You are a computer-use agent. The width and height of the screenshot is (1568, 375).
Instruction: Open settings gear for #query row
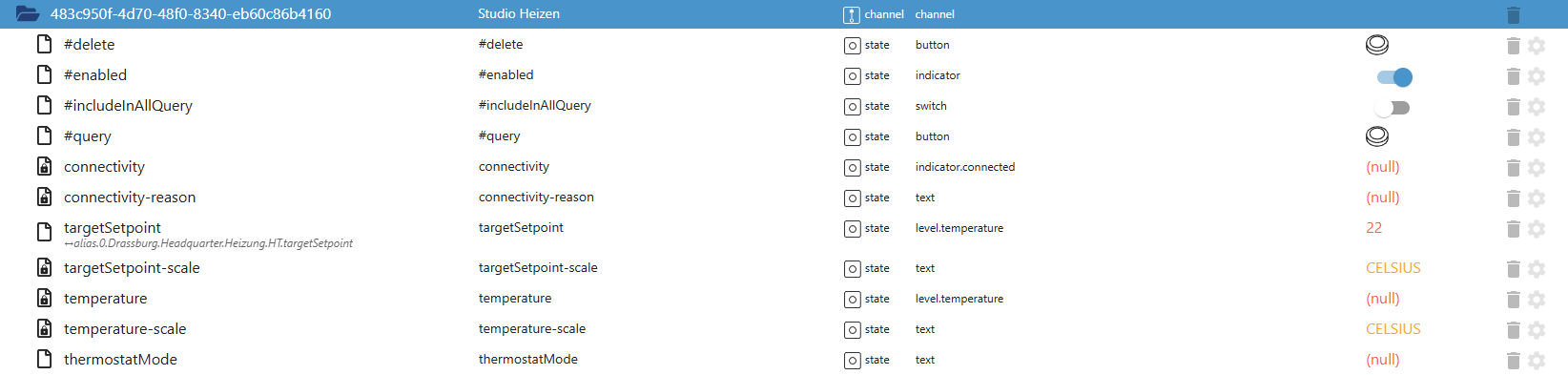(x=1537, y=136)
